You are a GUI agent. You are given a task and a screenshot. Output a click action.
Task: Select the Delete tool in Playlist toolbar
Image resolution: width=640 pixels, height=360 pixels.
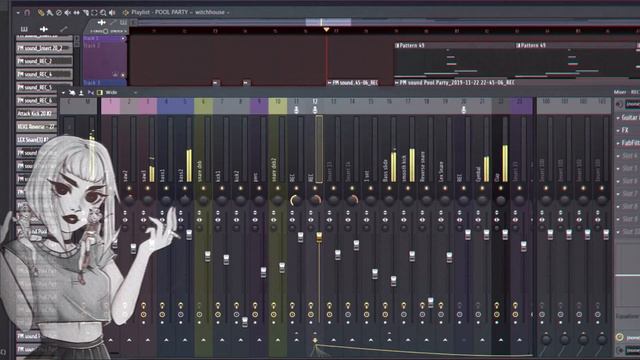[59, 13]
